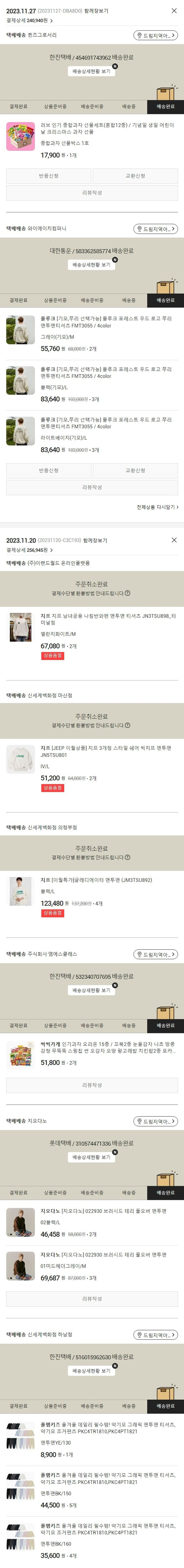The image size is (184, 1568).
Task: Select 결제완료 step in 한진택배 532340707695 tracker
Action: tap(18, 1026)
